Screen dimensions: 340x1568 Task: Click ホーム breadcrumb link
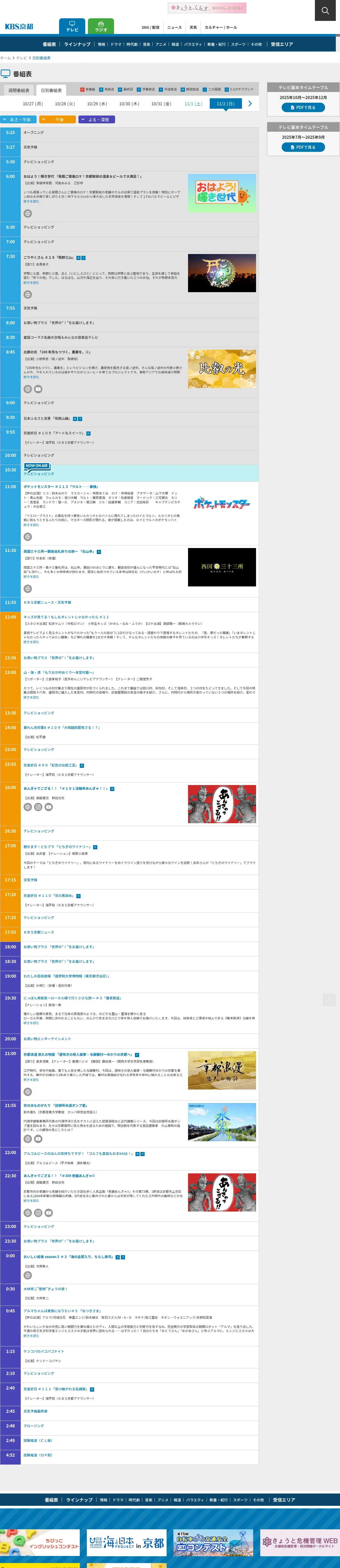tap(5, 58)
